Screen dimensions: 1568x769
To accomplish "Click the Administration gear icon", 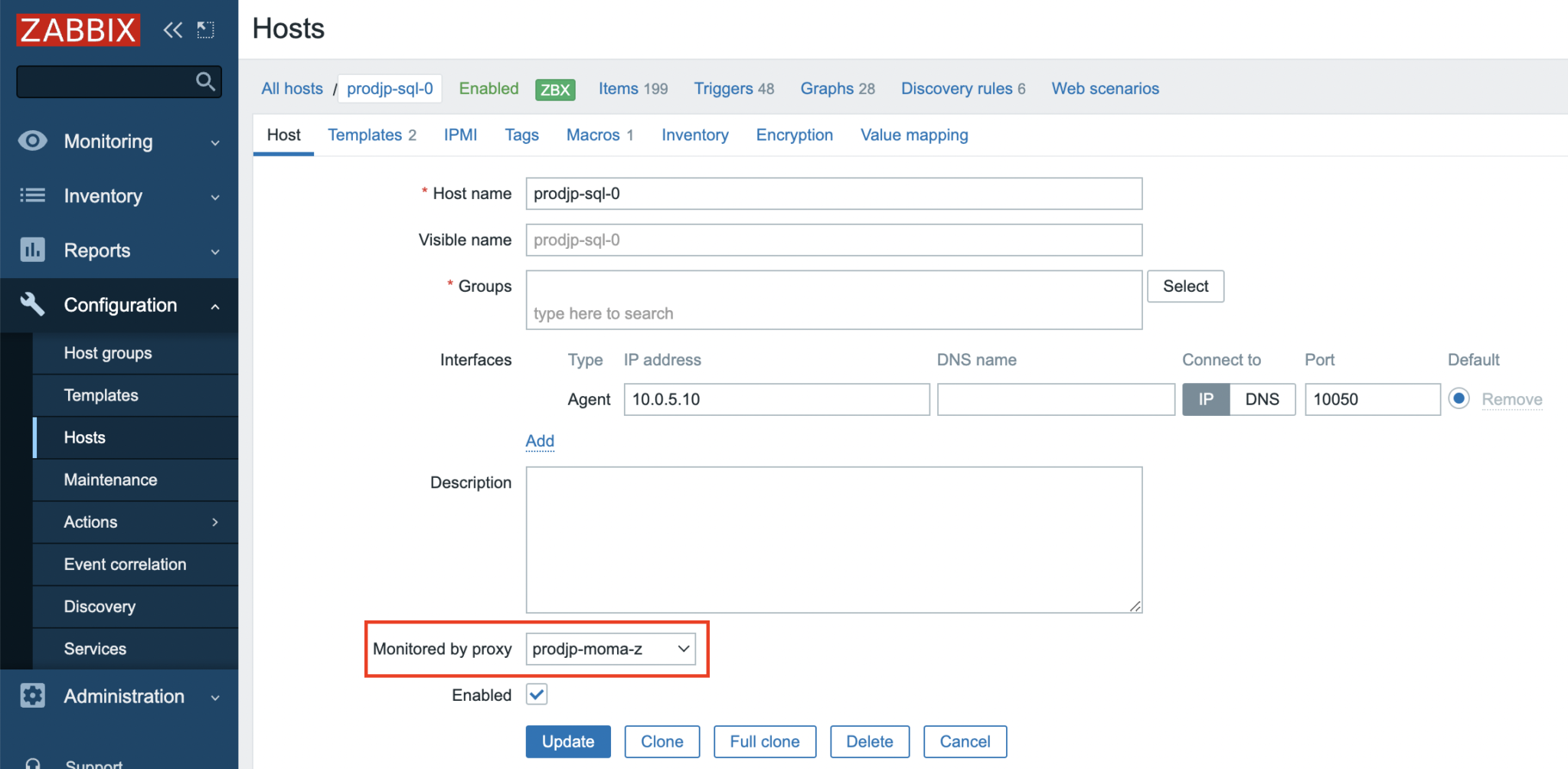I will [31, 695].
